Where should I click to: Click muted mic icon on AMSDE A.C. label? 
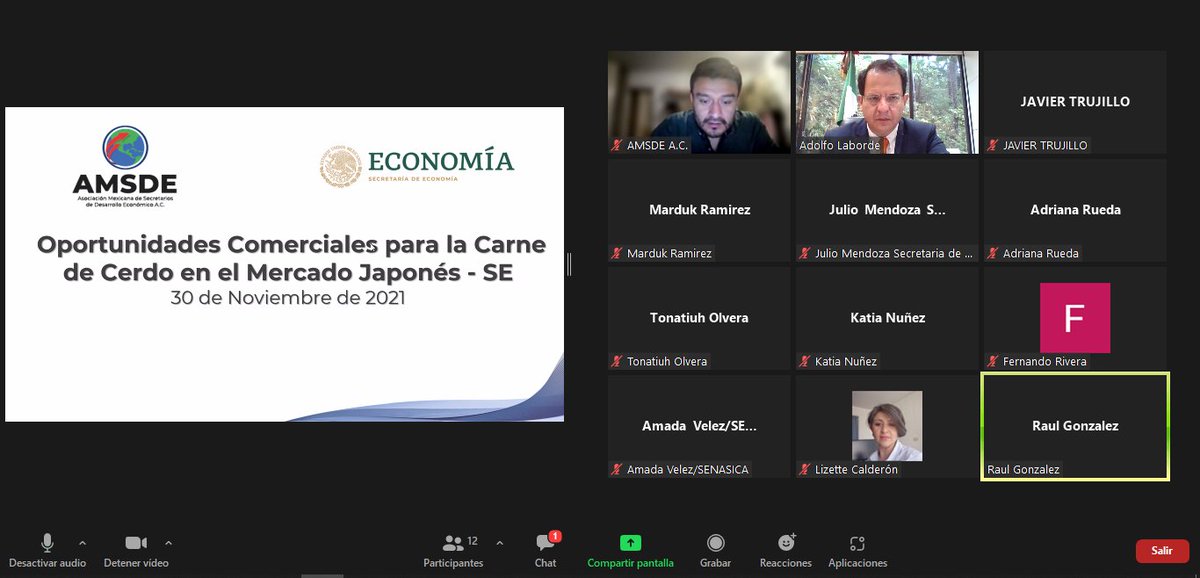(618, 145)
